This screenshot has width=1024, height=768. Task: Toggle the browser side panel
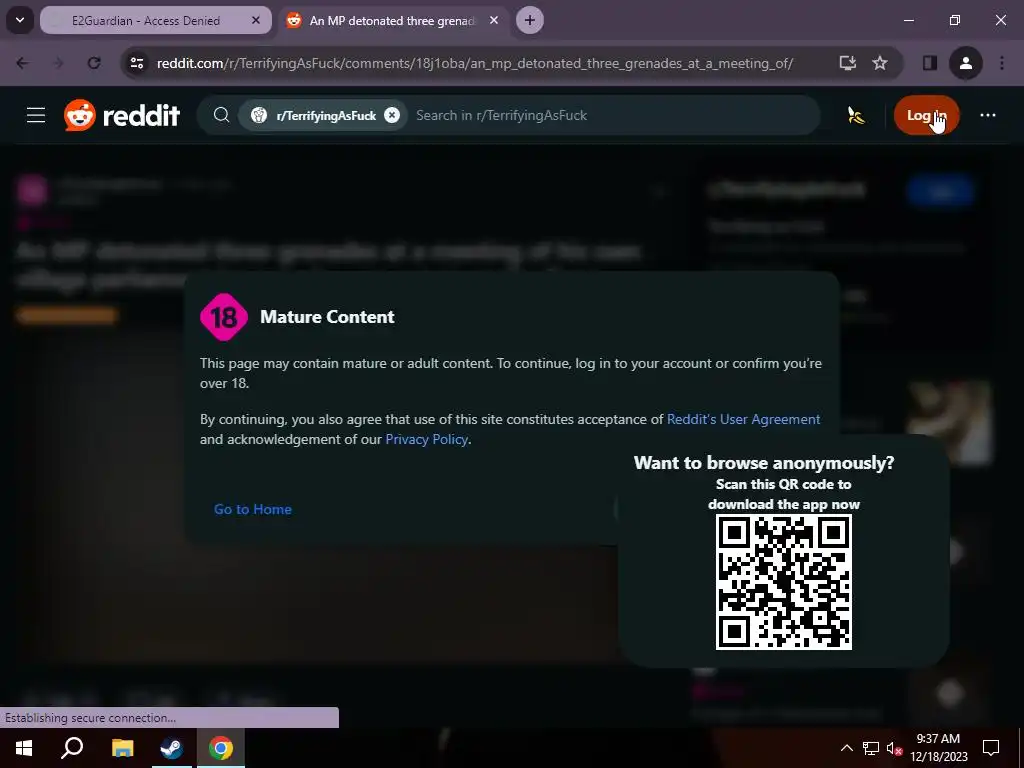pyautogui.click(x=930, y=63)
